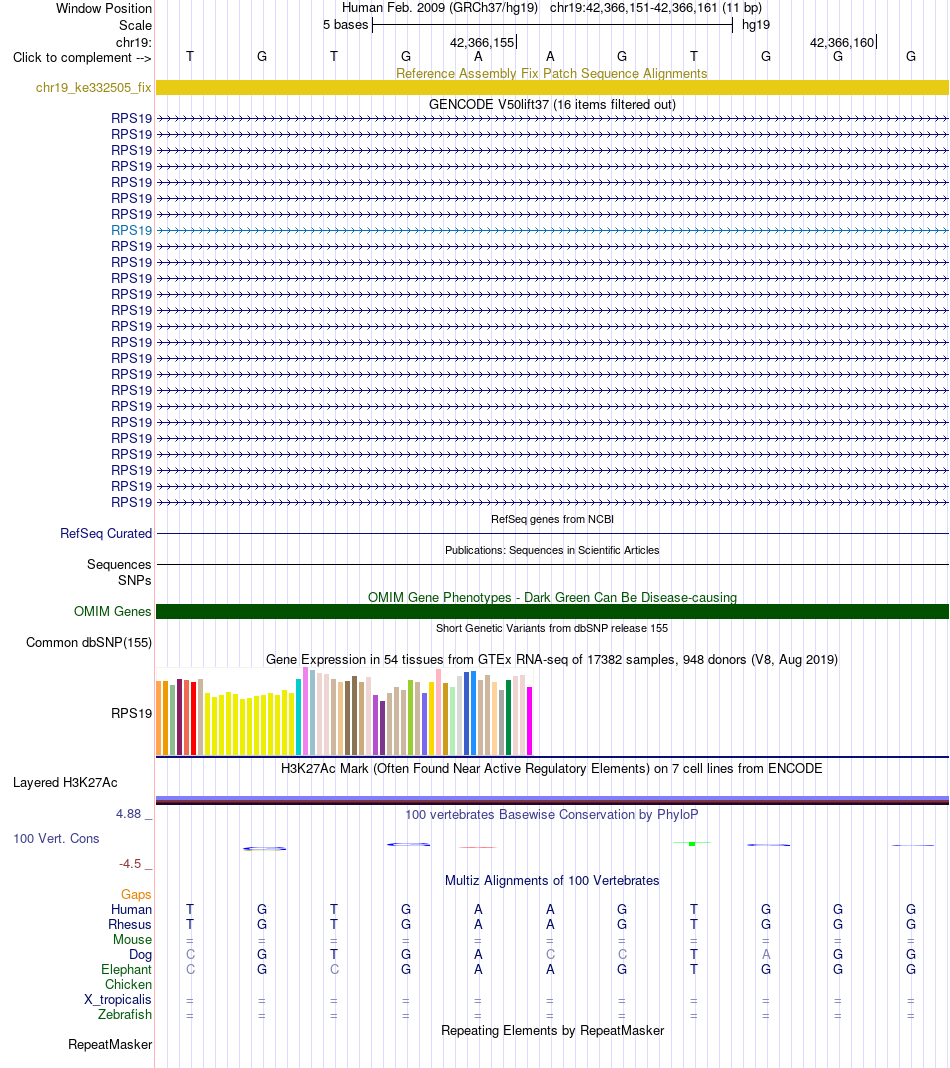
Task: Click the 42,366,155 coordinate marker
Action: pyautogui.click(x=482, y=42)
